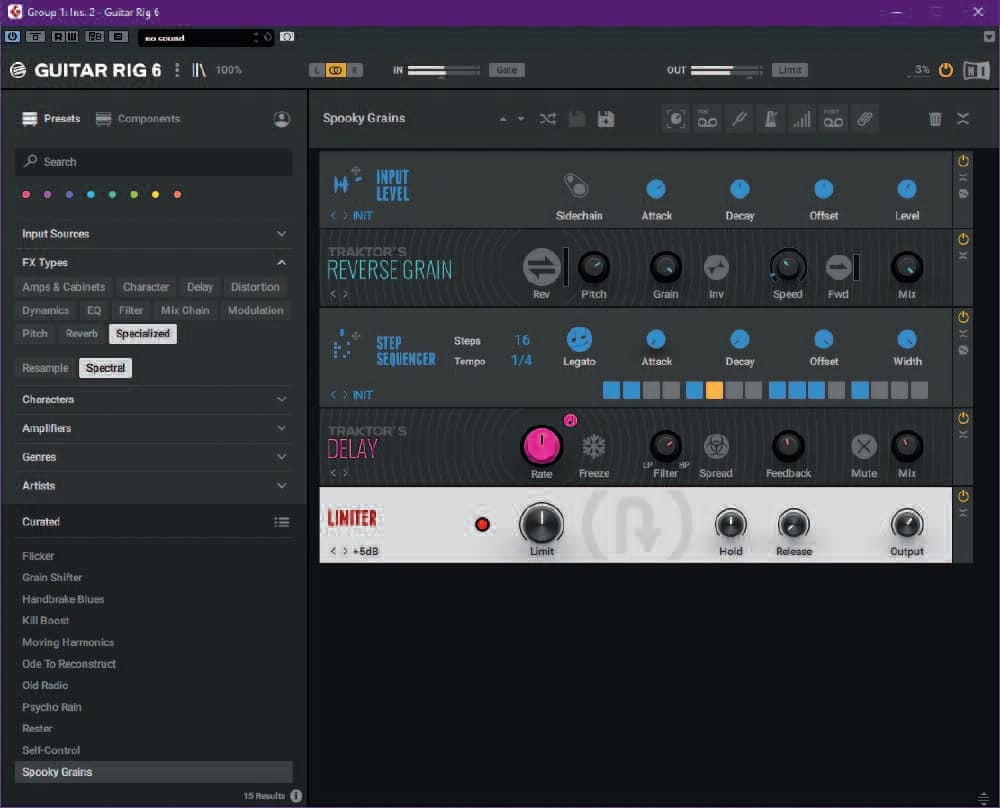
Task: Click the dimmed Save preset icon
Action: click(x=577, y=119)
